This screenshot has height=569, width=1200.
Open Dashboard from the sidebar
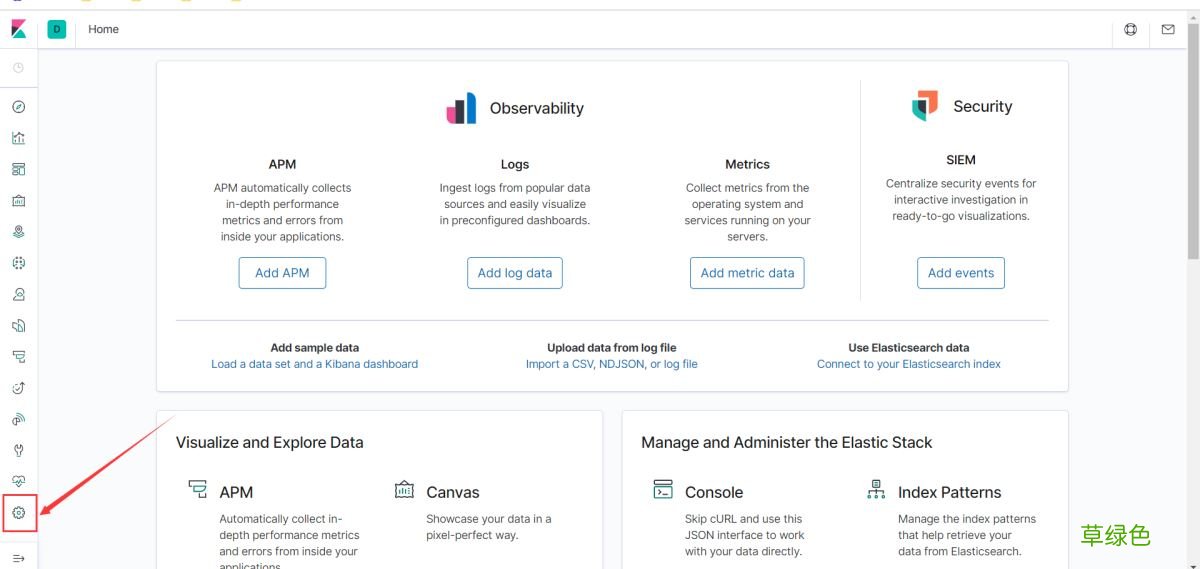(18, 169)
